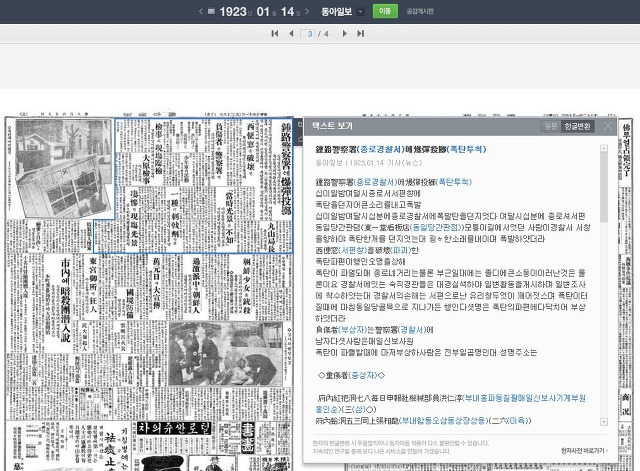Jump to the last page of the newspaper
The width and height of the screenshot is (640, 471).
pyautogui.click(x=360, y=33)
